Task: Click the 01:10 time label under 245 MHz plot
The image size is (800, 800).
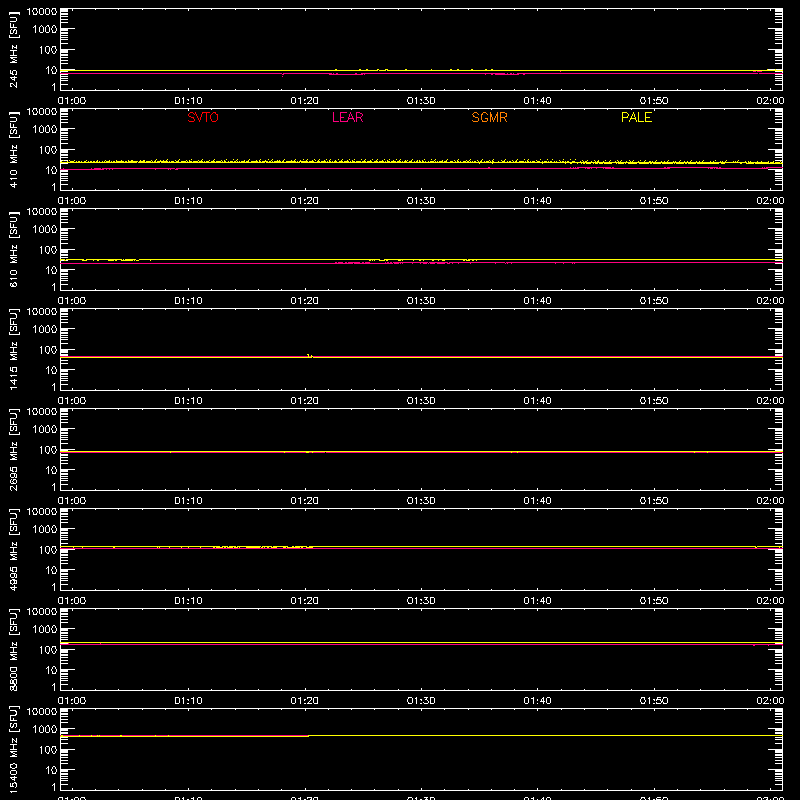Action: click(188, 101)
